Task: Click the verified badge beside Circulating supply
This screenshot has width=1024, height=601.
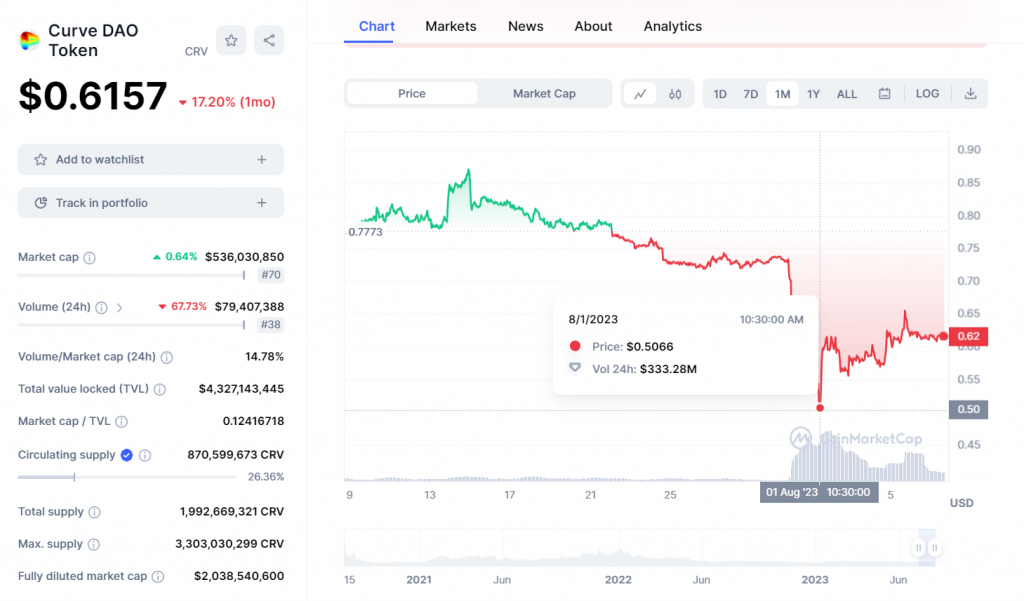Action: pyautogui.click(x=127, y=455)
